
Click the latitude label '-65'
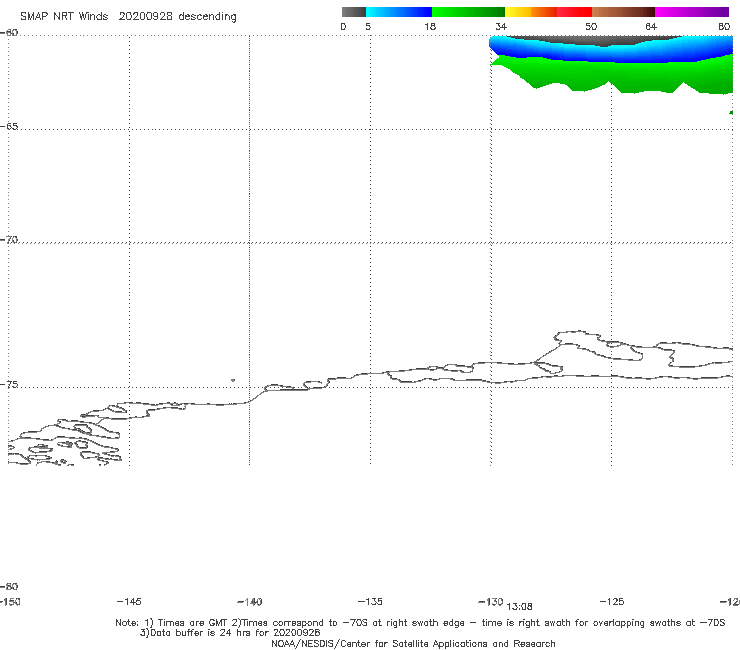(9, 127)
